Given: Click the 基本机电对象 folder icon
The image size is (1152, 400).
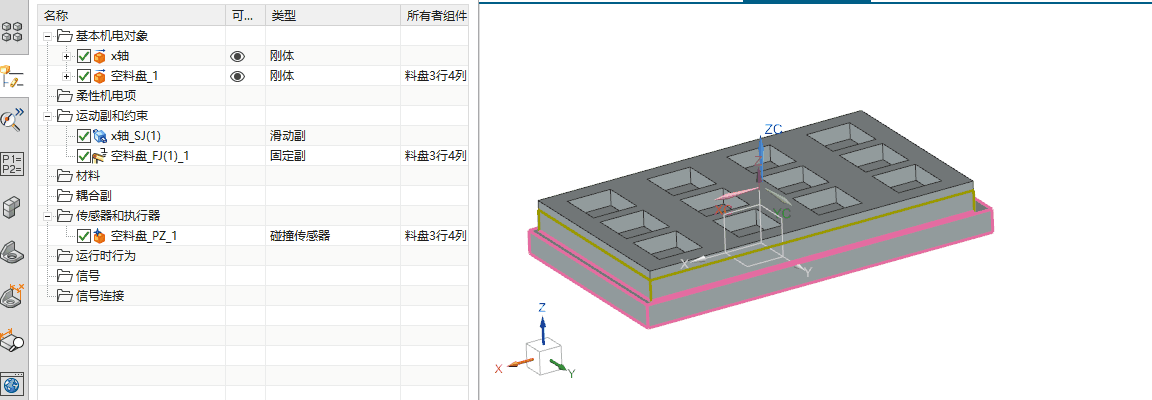Looking at the screenshot, I should (x=65, y=36).
